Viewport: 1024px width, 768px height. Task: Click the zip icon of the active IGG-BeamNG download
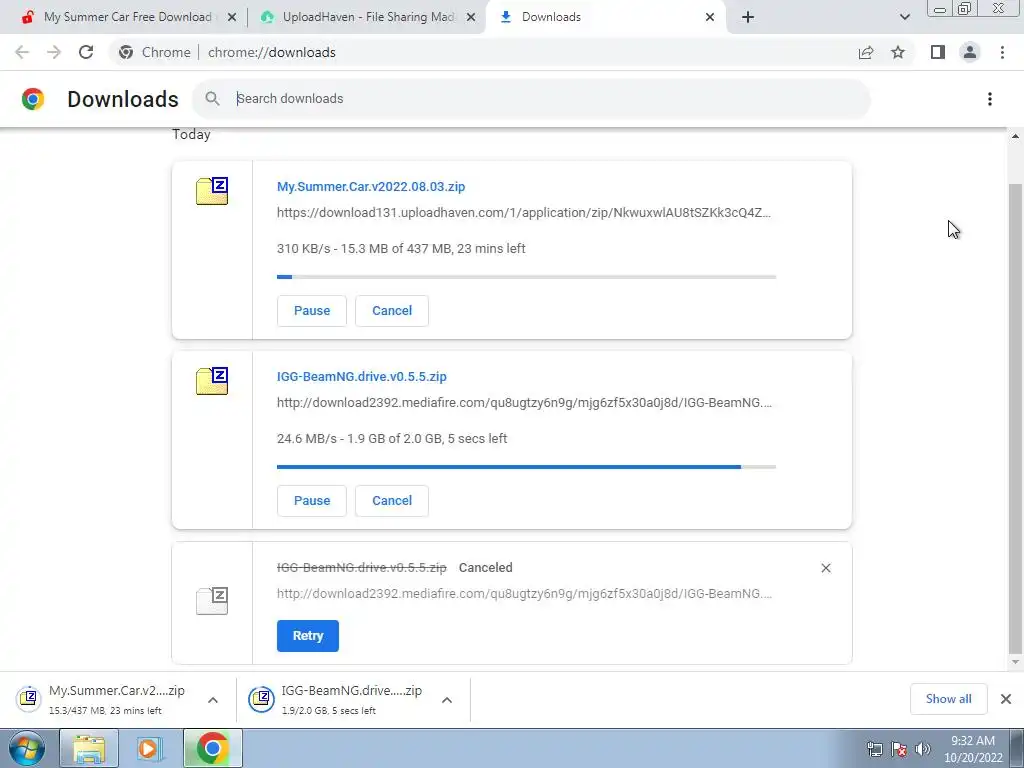pyautogui.click(x=212, y=381)
